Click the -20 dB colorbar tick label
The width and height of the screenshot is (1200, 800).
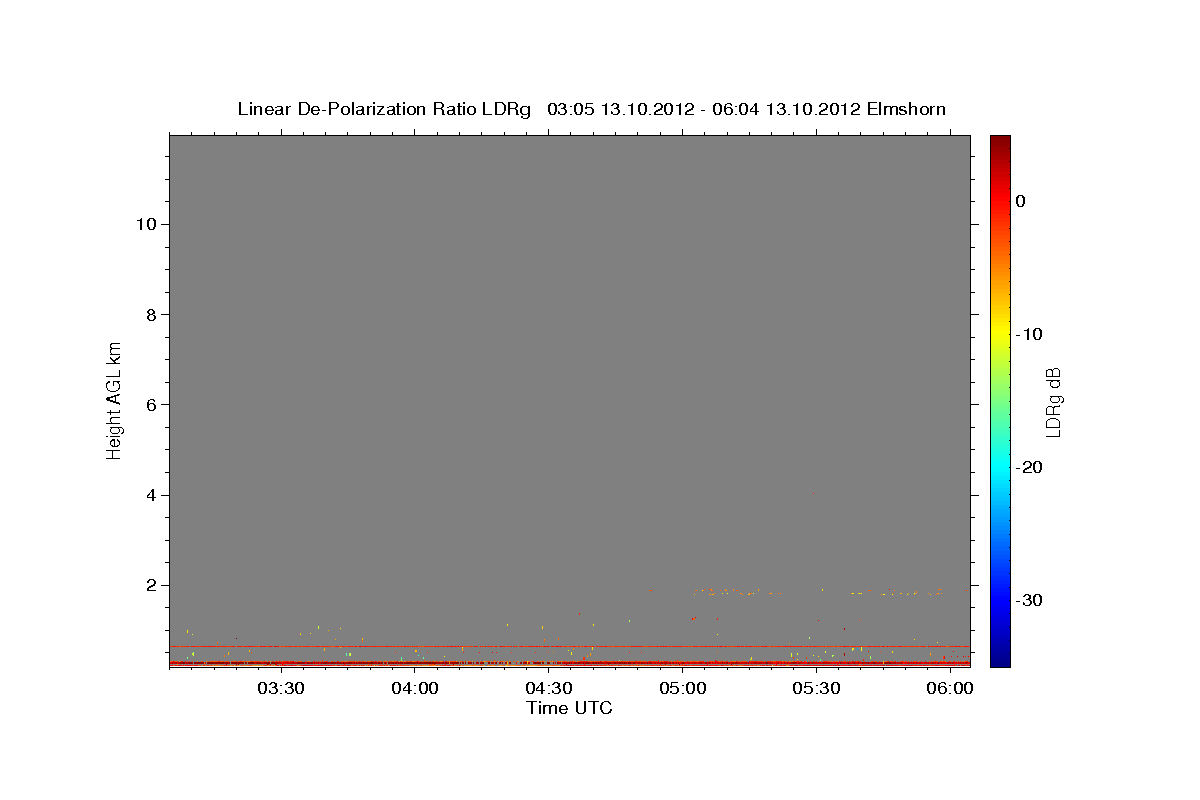click(x=1029, y=467)
